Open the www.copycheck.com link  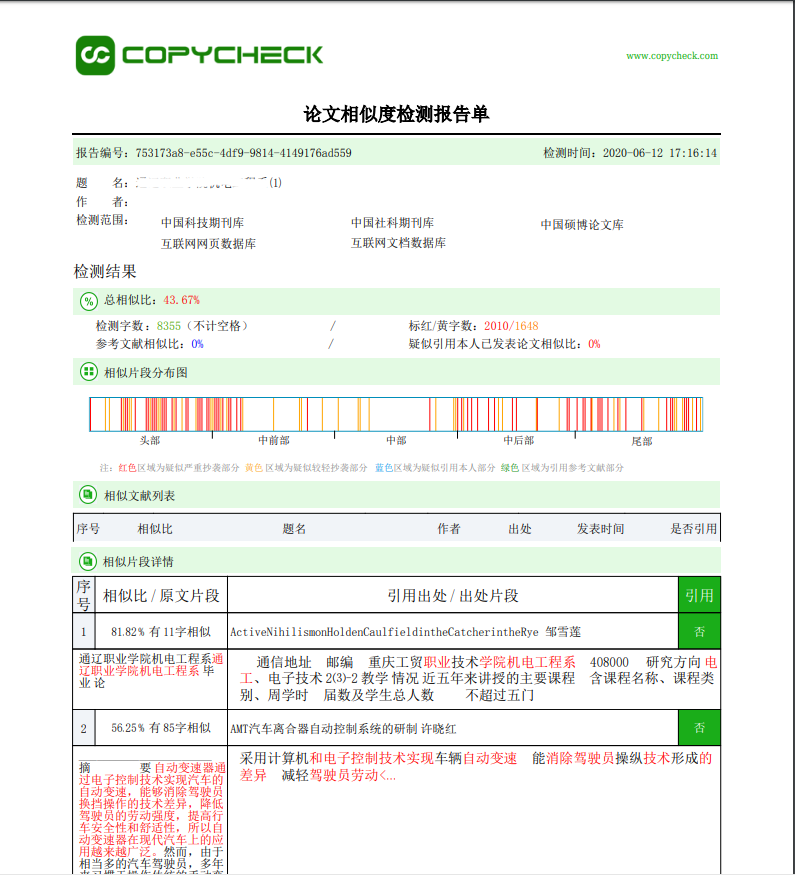pyautogui.click(x=672, y=56)
